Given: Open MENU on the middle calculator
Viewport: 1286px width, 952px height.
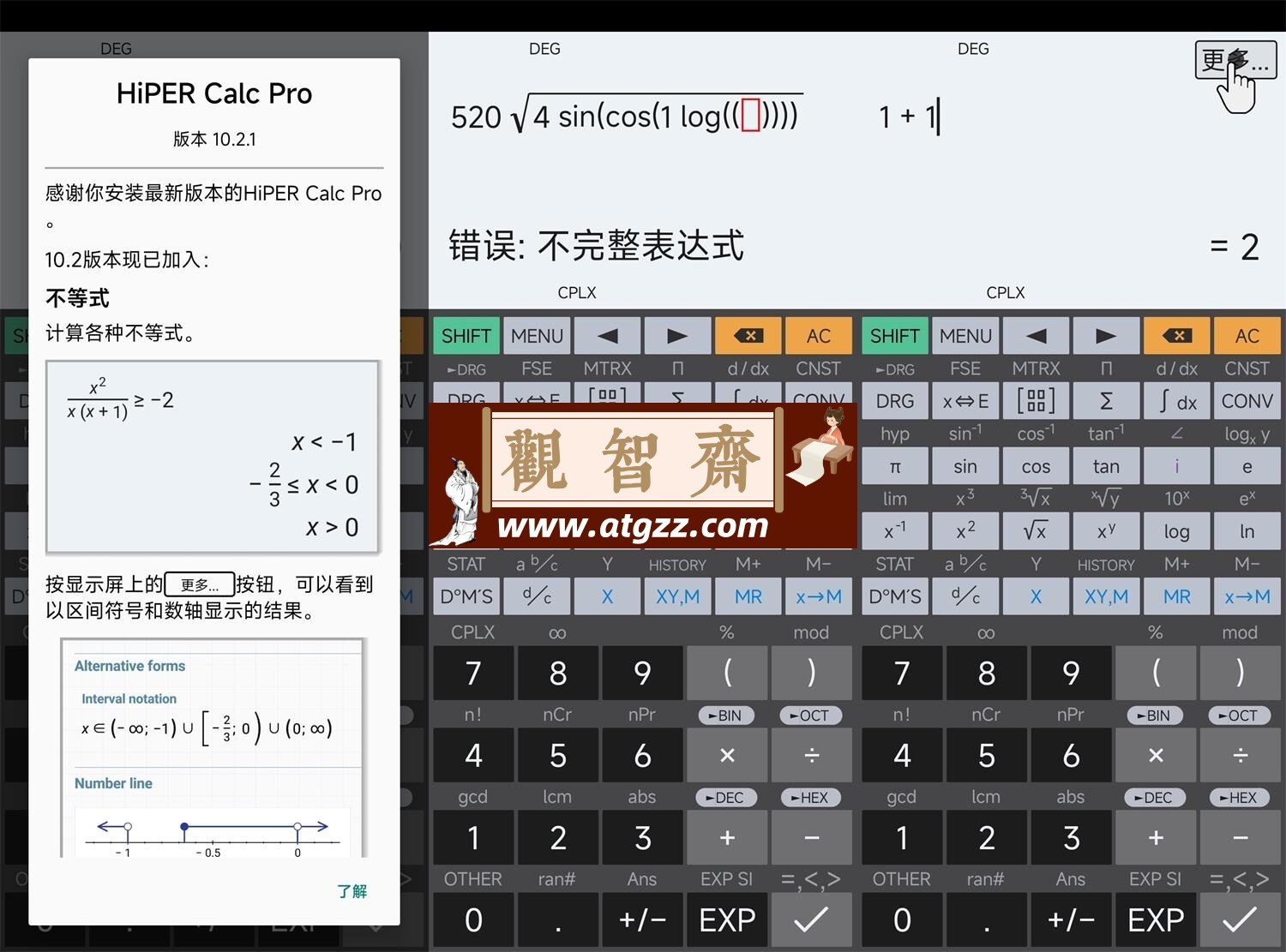Looking at the screenshot, I should 537,336.
